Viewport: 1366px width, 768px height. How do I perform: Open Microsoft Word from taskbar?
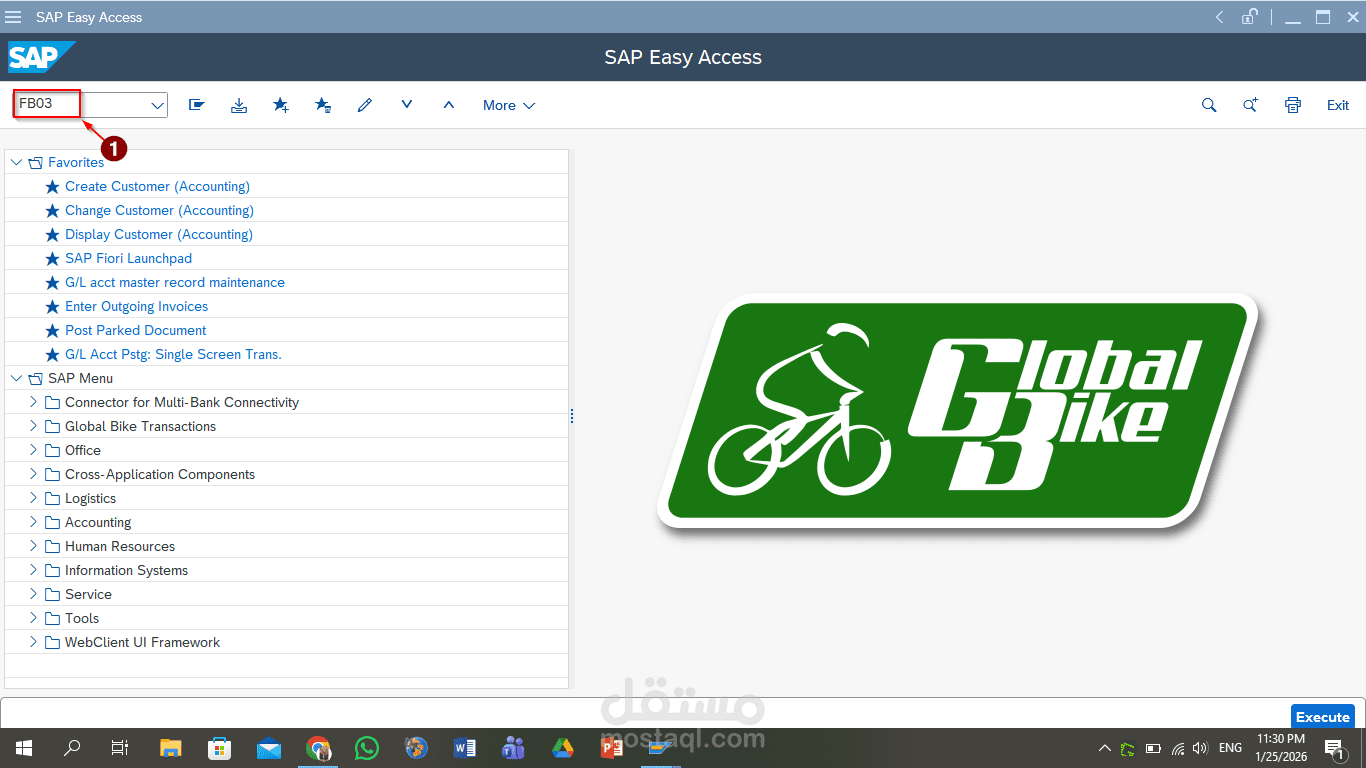[x=465, y=748]
